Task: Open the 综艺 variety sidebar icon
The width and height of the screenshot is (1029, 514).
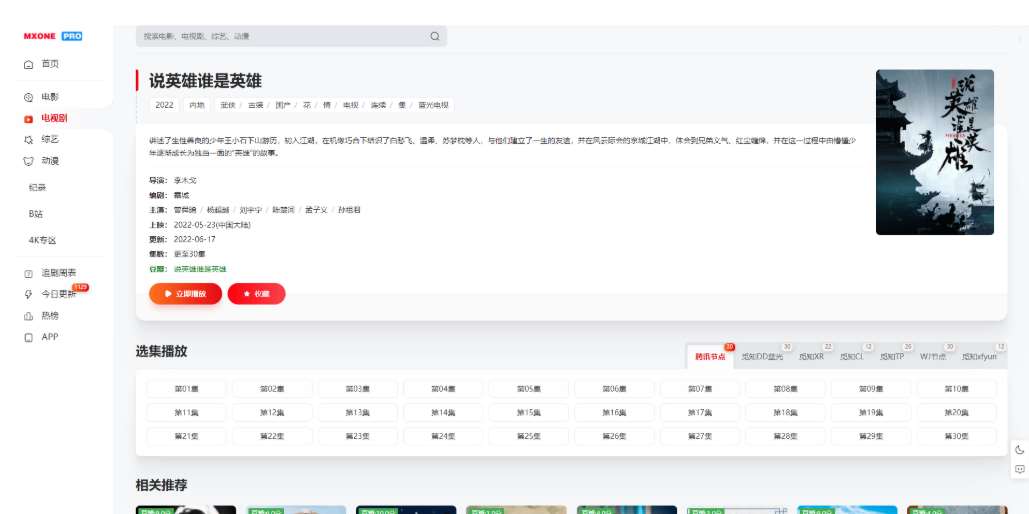Action: click(x=28, y=140)
